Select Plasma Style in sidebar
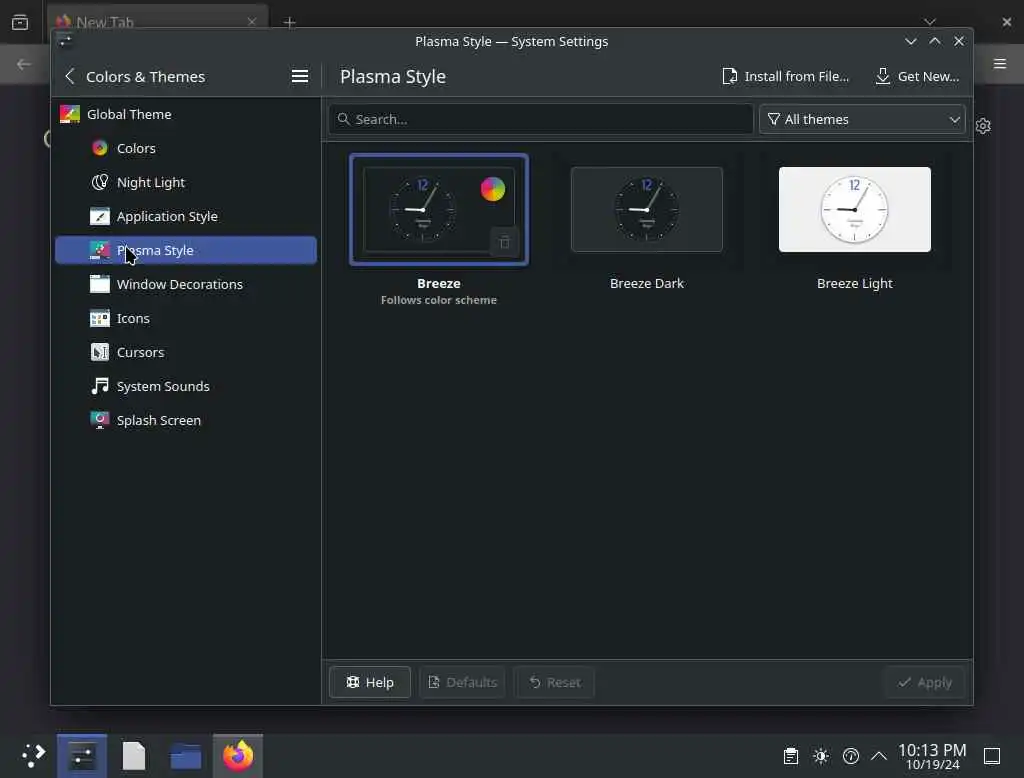Screen dimensions: 1024x778 [185, 250]
